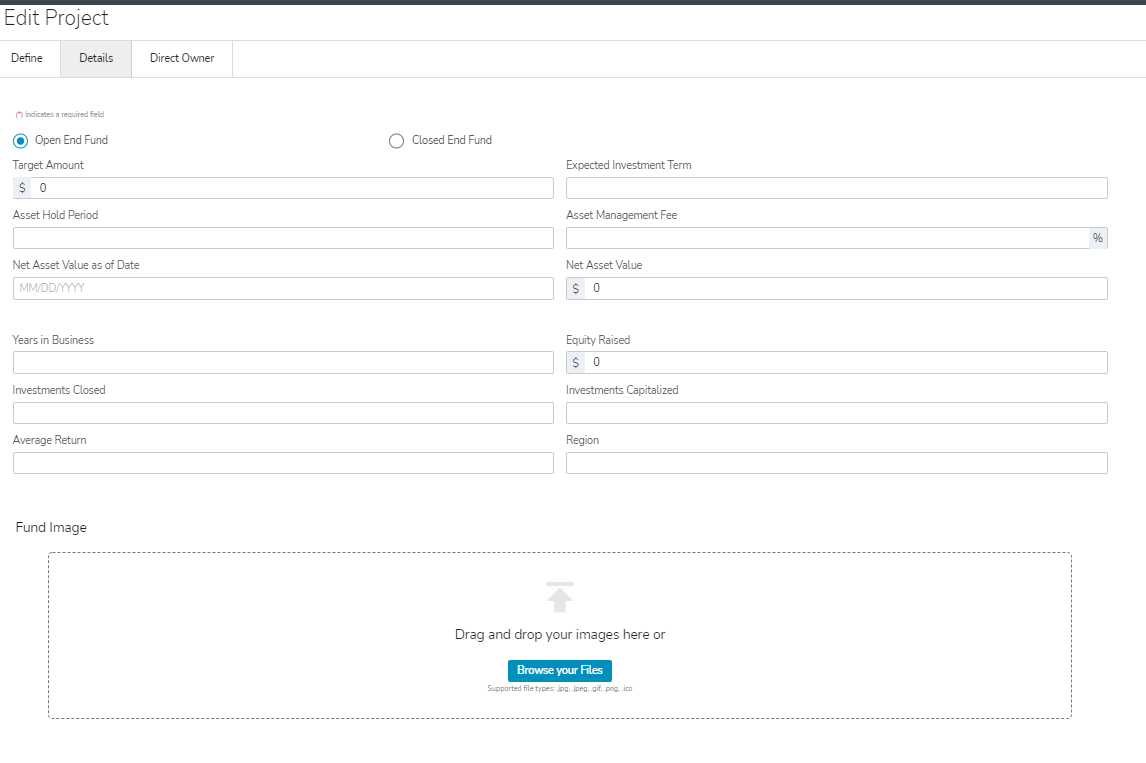The width and height of the screenshot is (1146, 763).
Task: Switch to the Define tab
Action: [27, 58]
